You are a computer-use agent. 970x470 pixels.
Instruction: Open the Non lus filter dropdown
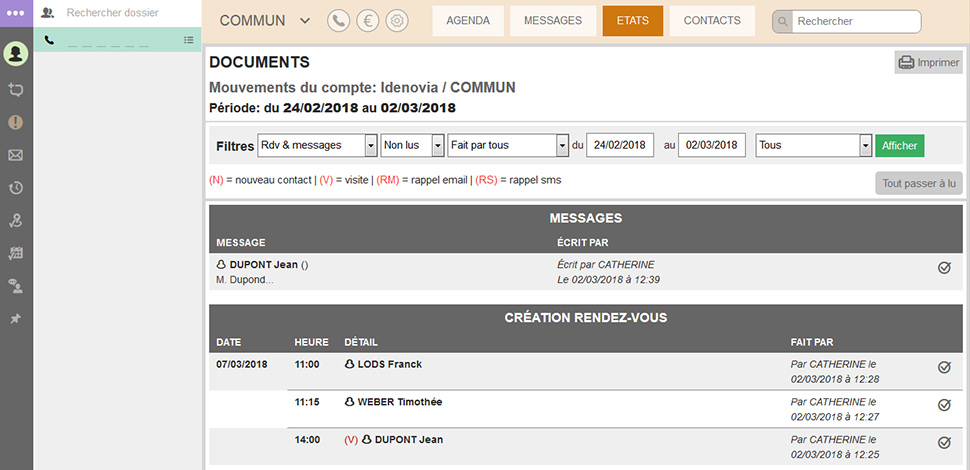[x=413, y=145]
